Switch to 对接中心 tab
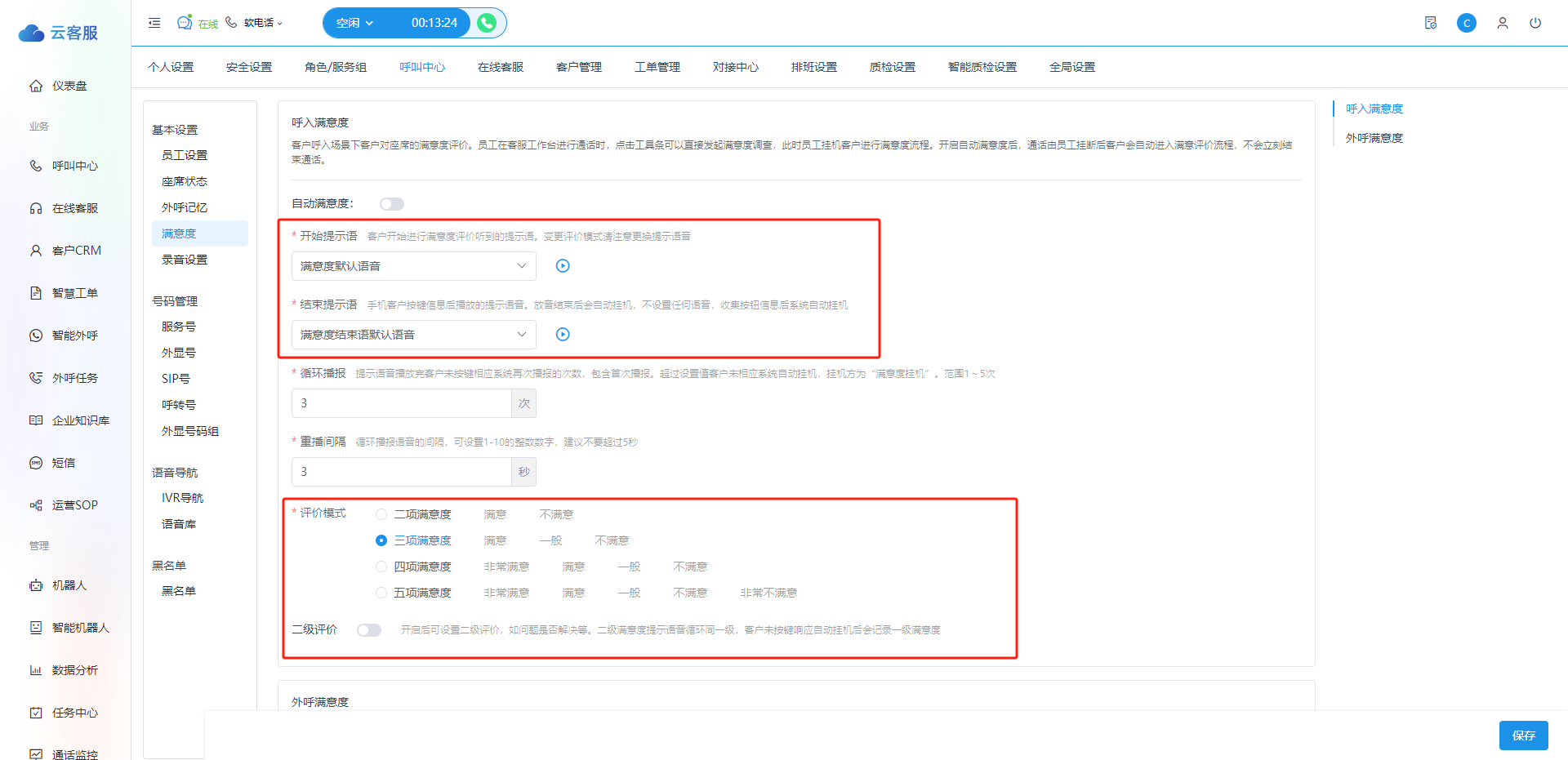 736,67
